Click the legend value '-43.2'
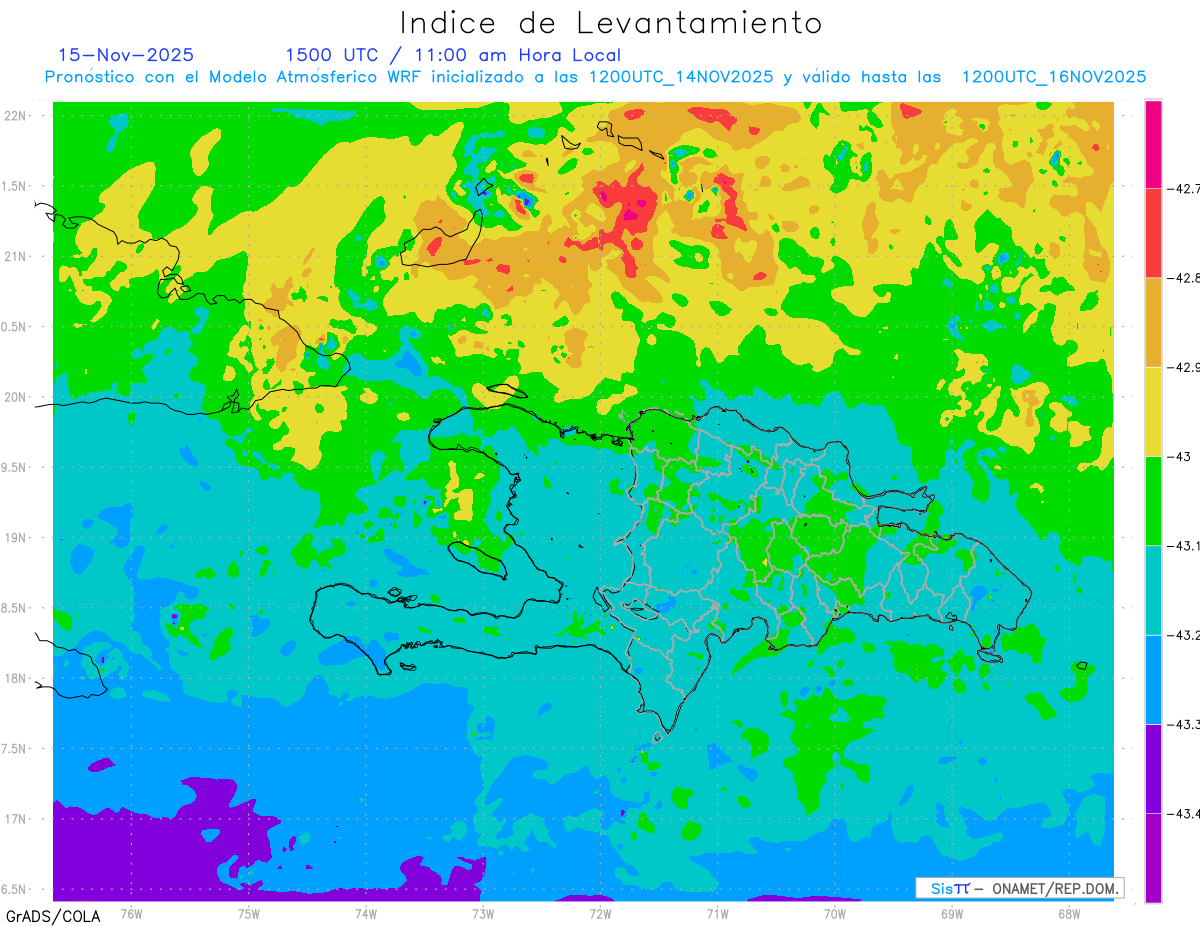Viewport: 1200px width, 927px height. pyautogui.click(x=1184, y=635)
